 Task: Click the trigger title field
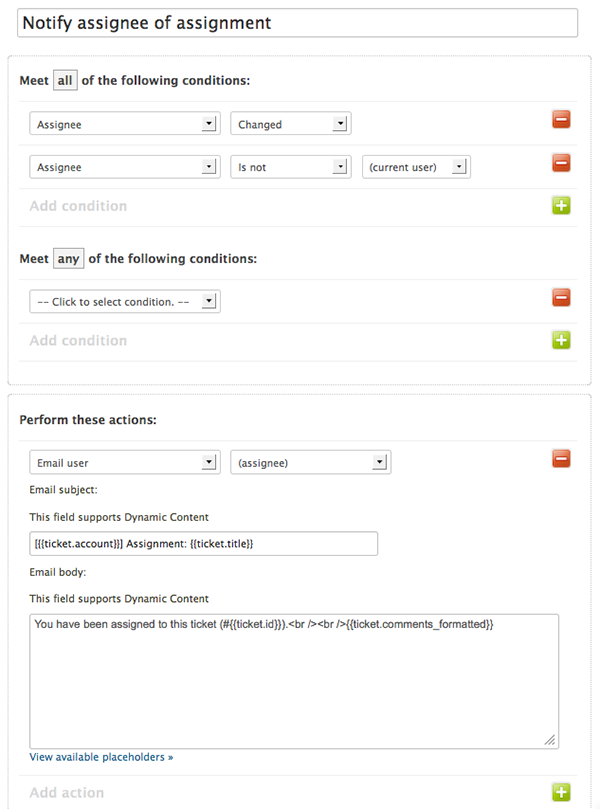[x=297, y=23]
